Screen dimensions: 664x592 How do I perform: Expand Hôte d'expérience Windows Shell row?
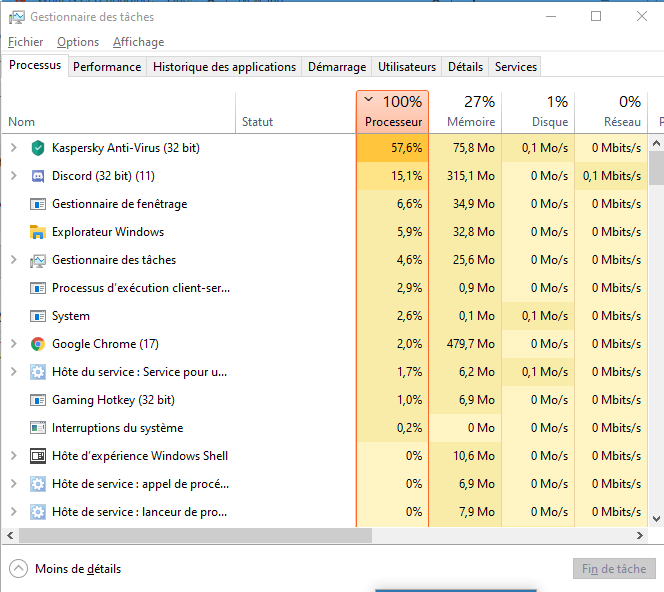(x=14, y=455)
